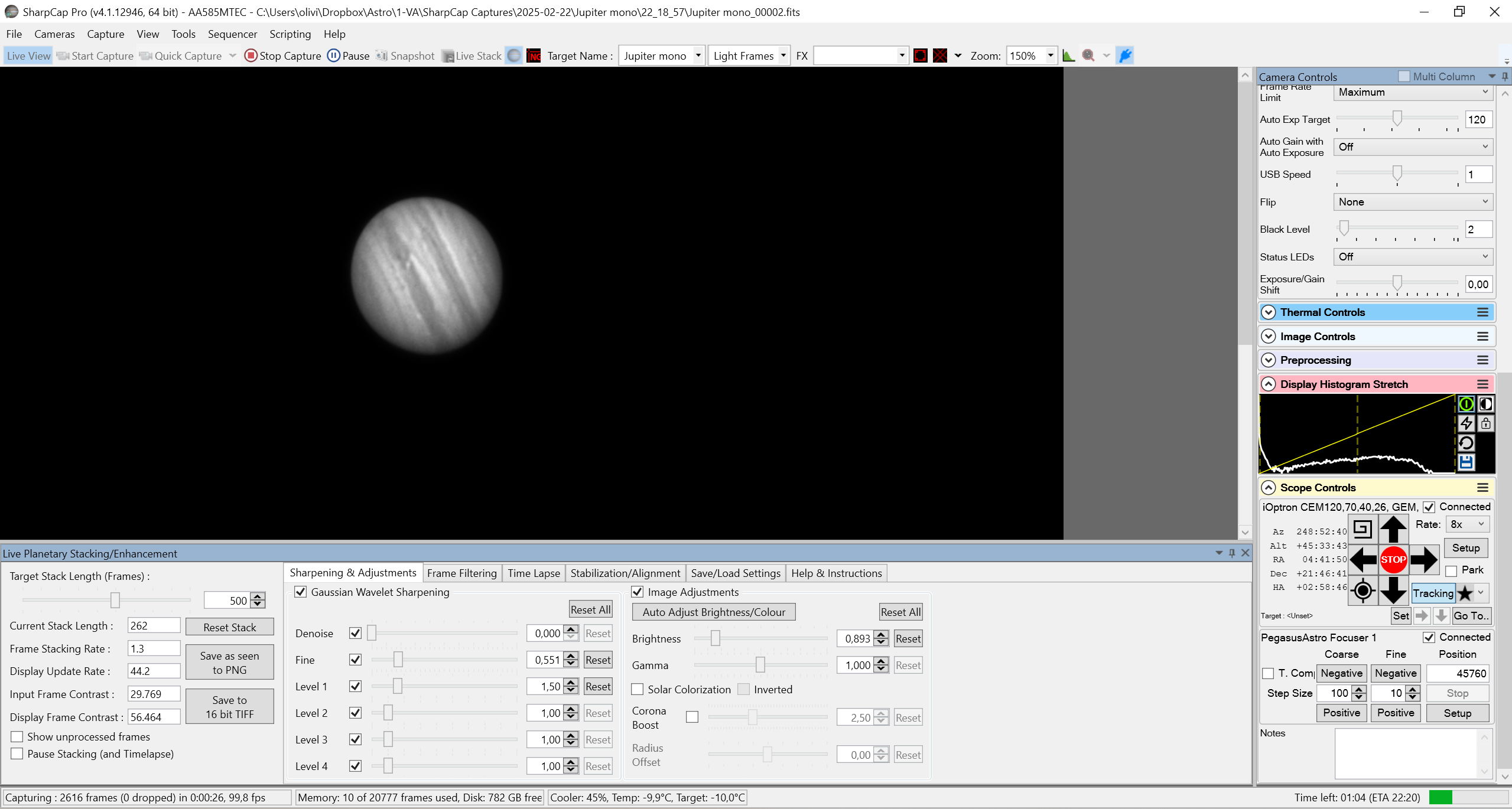The image size is (1512, 809).
Task: Click the Stop Capture toolbar button
Action: point(283,56)
